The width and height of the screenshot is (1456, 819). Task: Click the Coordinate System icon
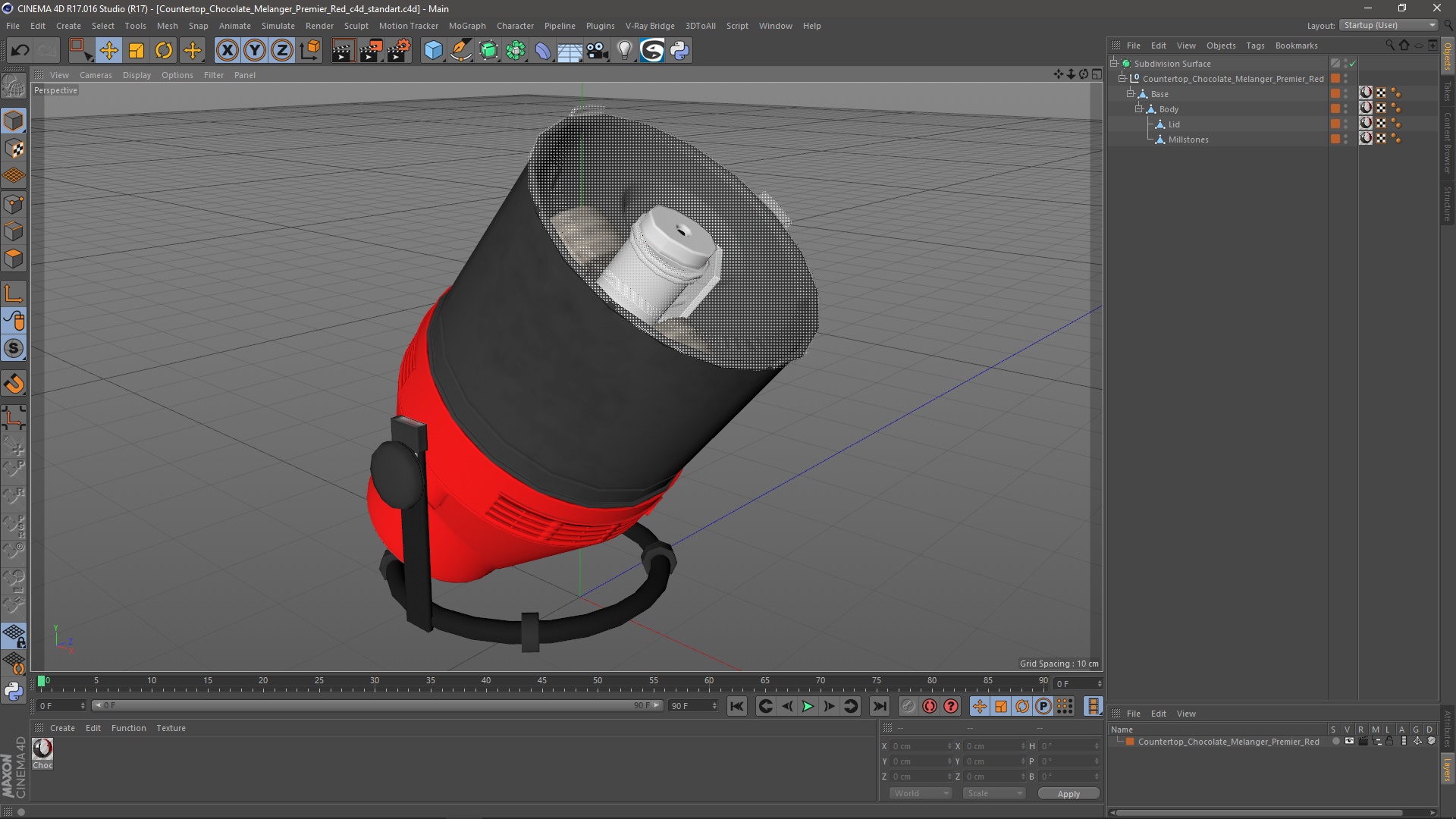pyautogui.click(x=310, y=50)
